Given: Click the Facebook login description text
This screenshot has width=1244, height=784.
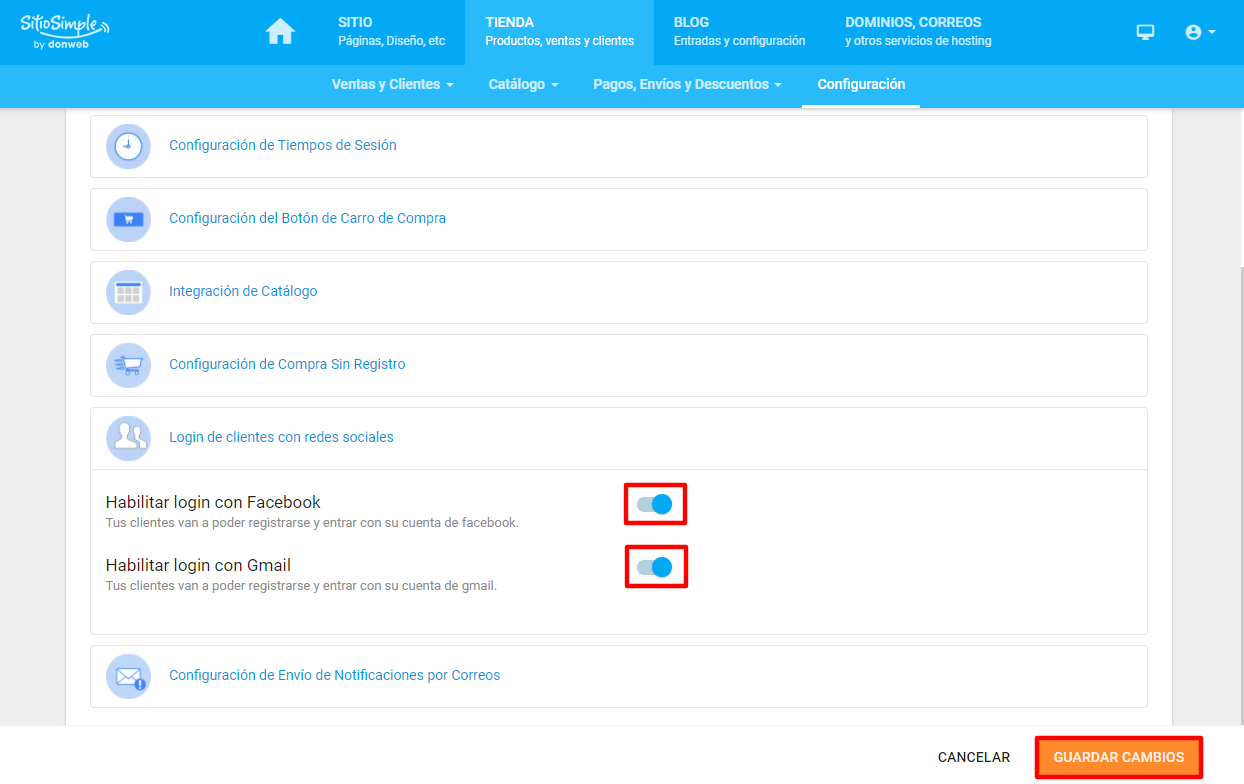Looking at the screenshot, I should 312,523.
